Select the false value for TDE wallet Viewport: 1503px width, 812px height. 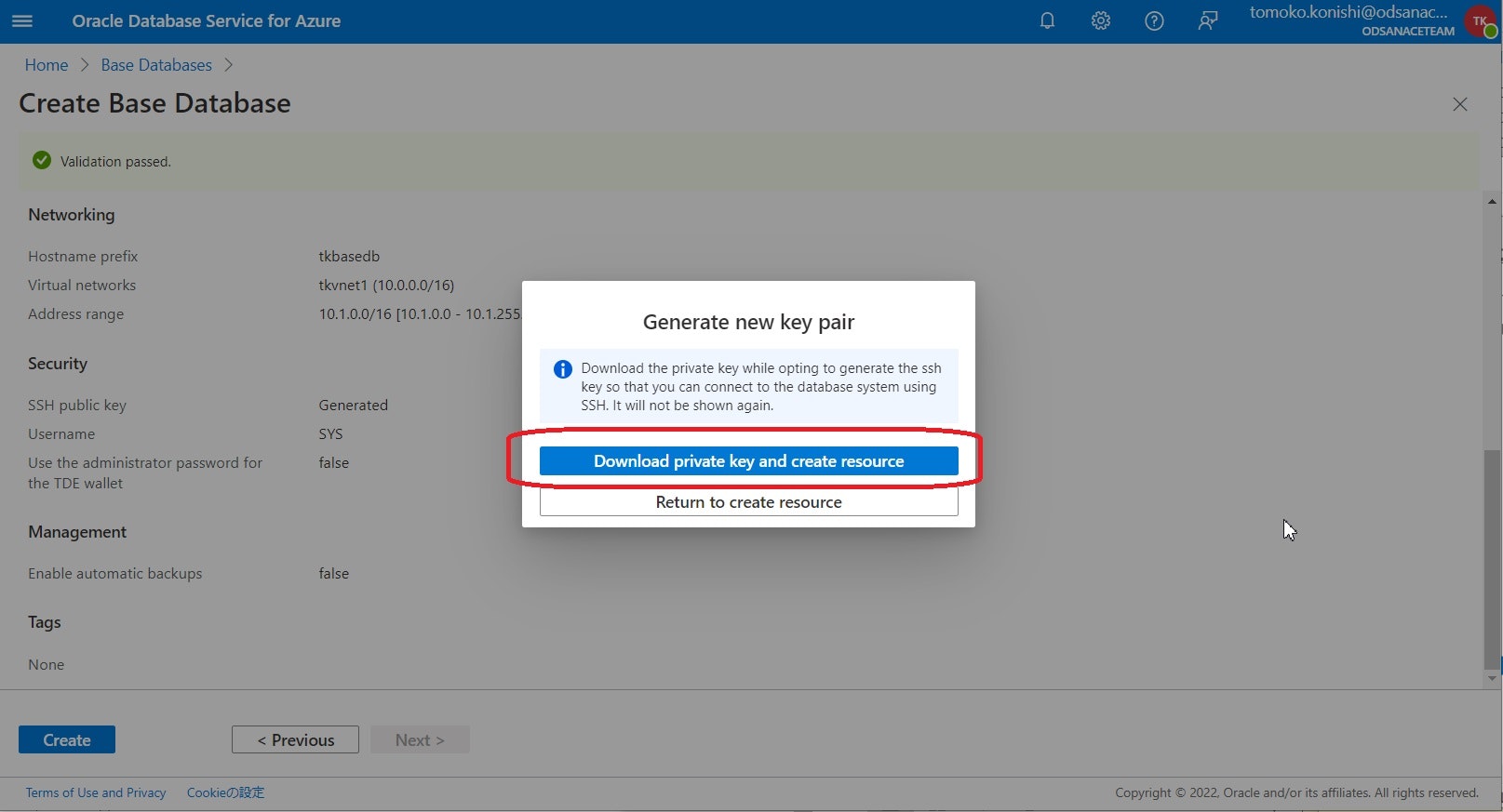[333, 462]
